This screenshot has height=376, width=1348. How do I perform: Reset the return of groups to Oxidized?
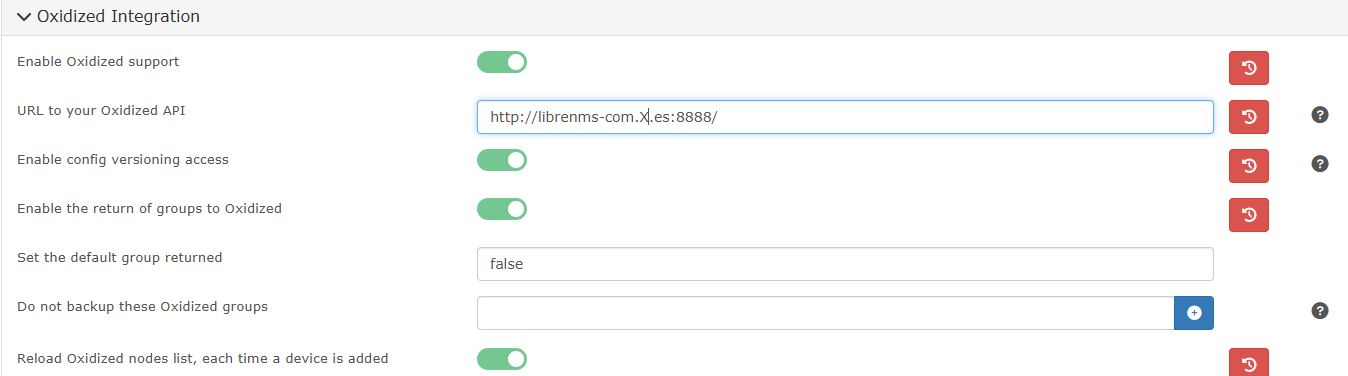tap(1248, 215)
